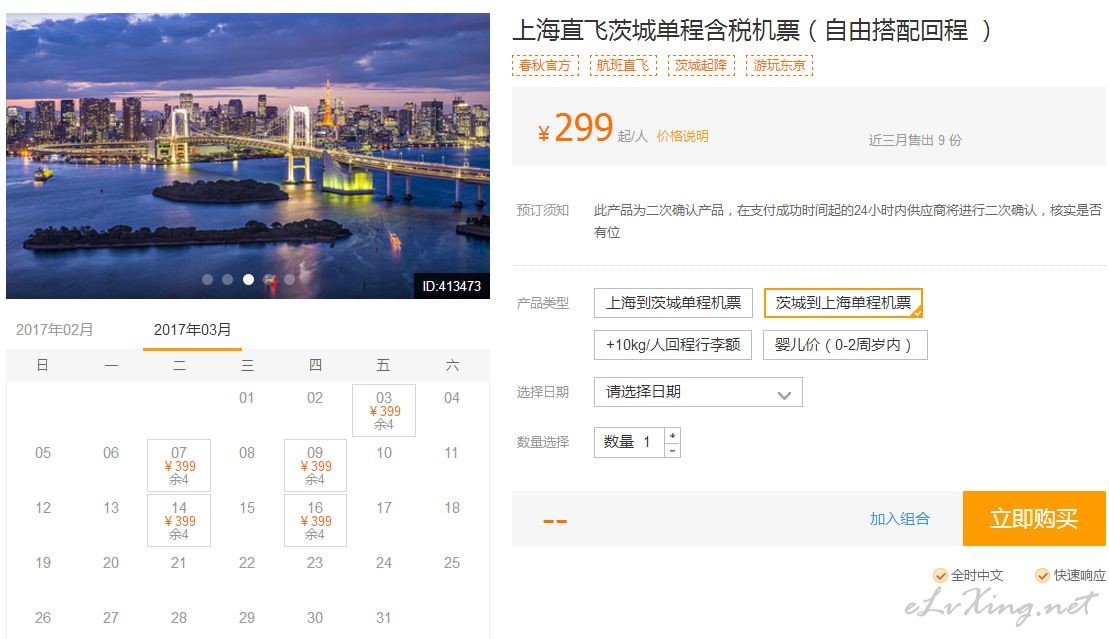Open the 价格说明 price explanation link
The image size is (1109, 639).
(683, 136)
